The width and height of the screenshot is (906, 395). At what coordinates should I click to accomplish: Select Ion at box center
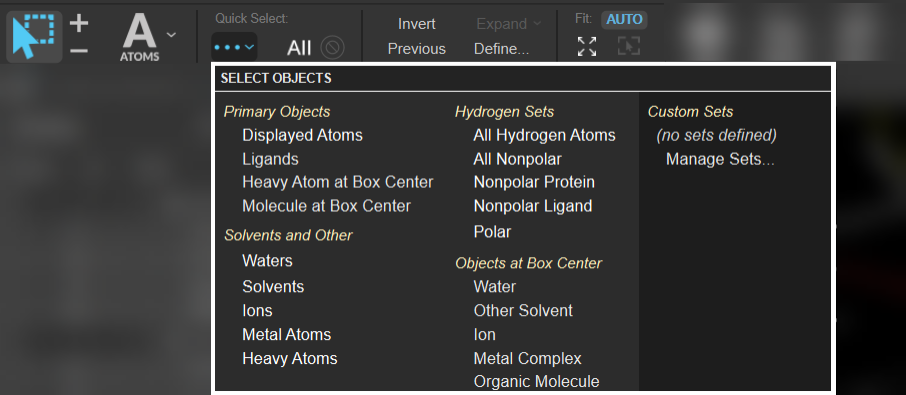484,334
